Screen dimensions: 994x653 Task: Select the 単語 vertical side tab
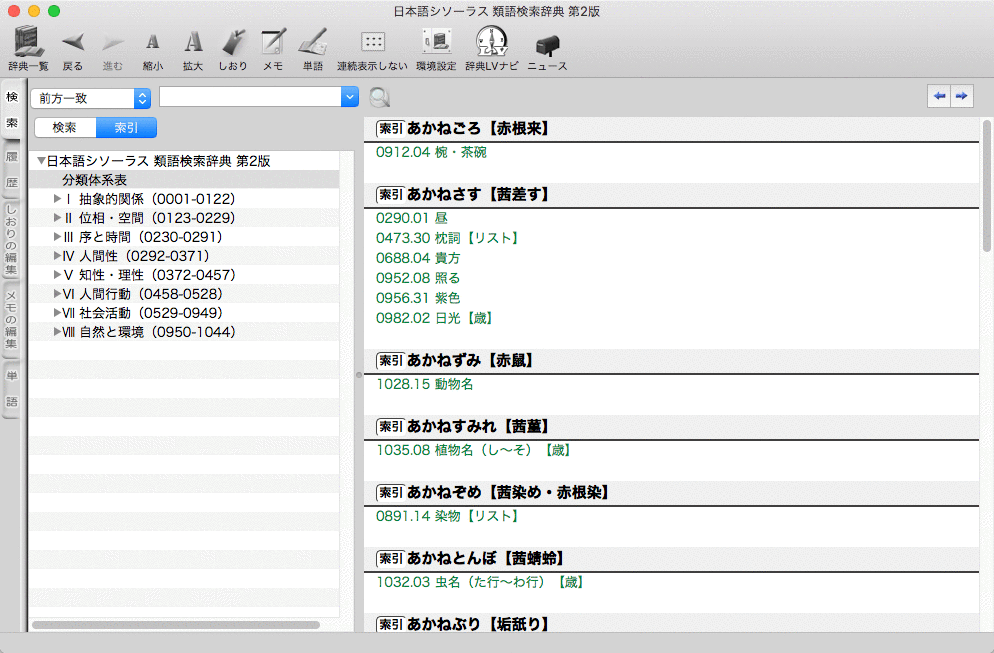pyautogui.click(x=12, y=388)
